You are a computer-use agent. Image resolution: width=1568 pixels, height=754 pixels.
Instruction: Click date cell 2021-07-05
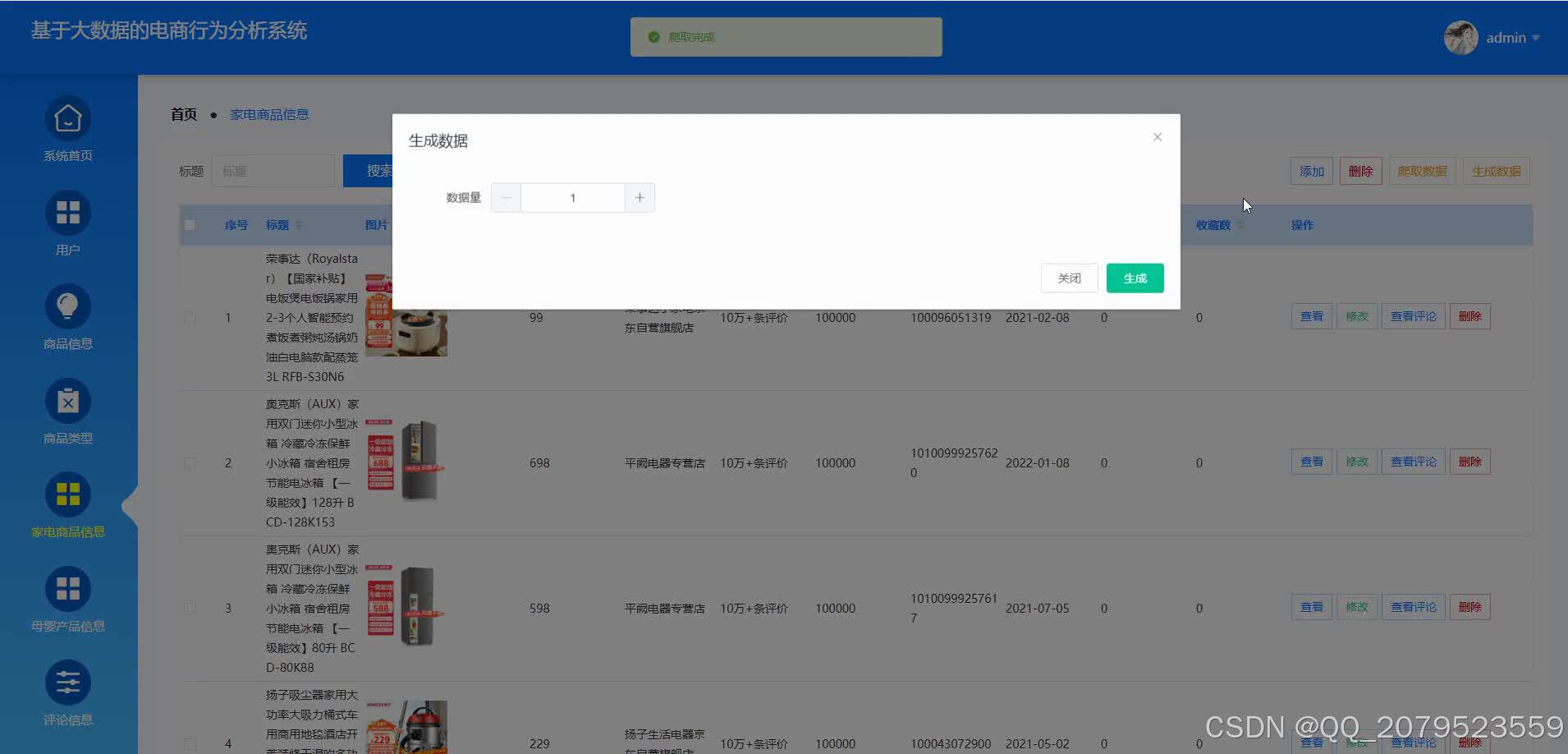tap(1037, 609)
